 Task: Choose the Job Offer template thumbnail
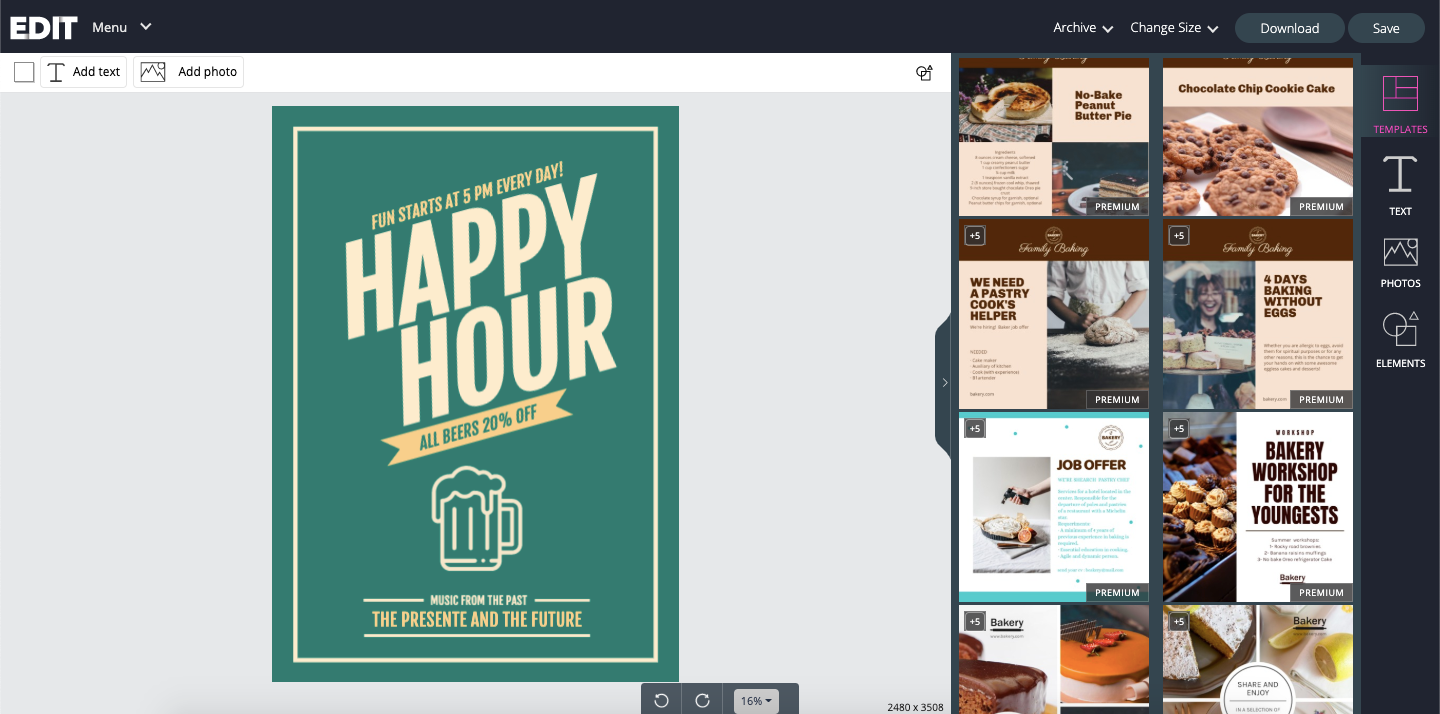[x=1053, y=507]
